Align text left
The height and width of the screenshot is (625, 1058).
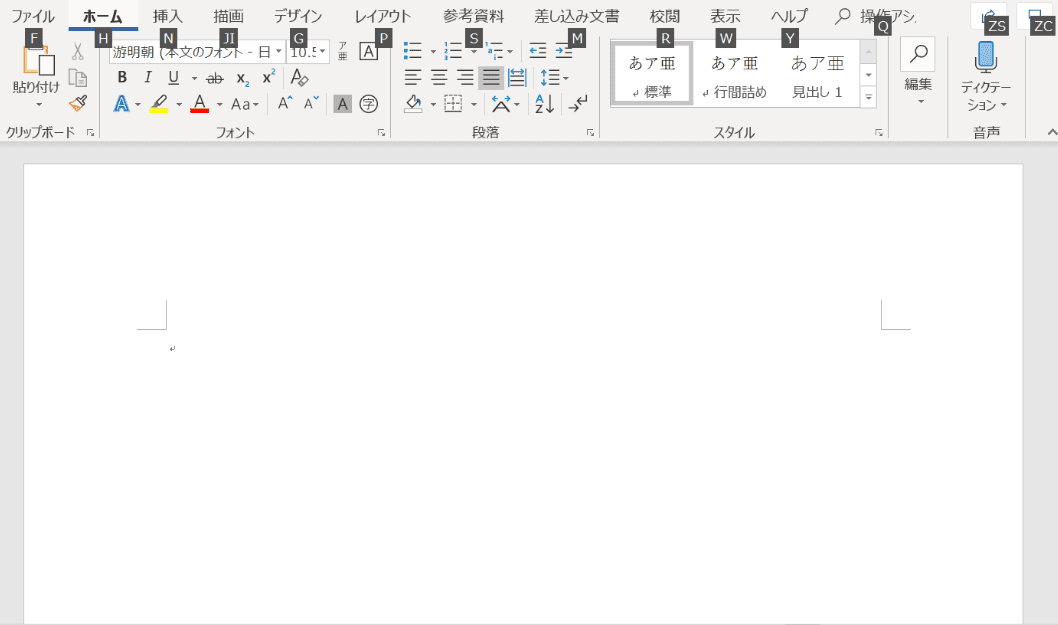pos(413,78)
